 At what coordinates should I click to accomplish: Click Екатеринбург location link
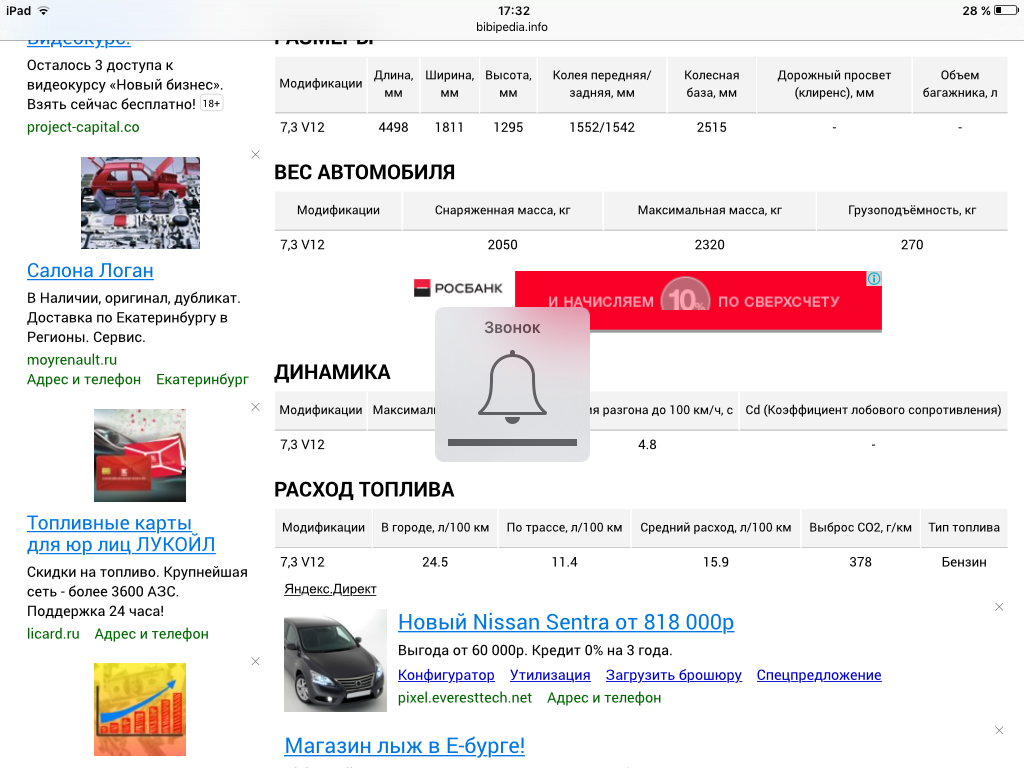[202, 379]
